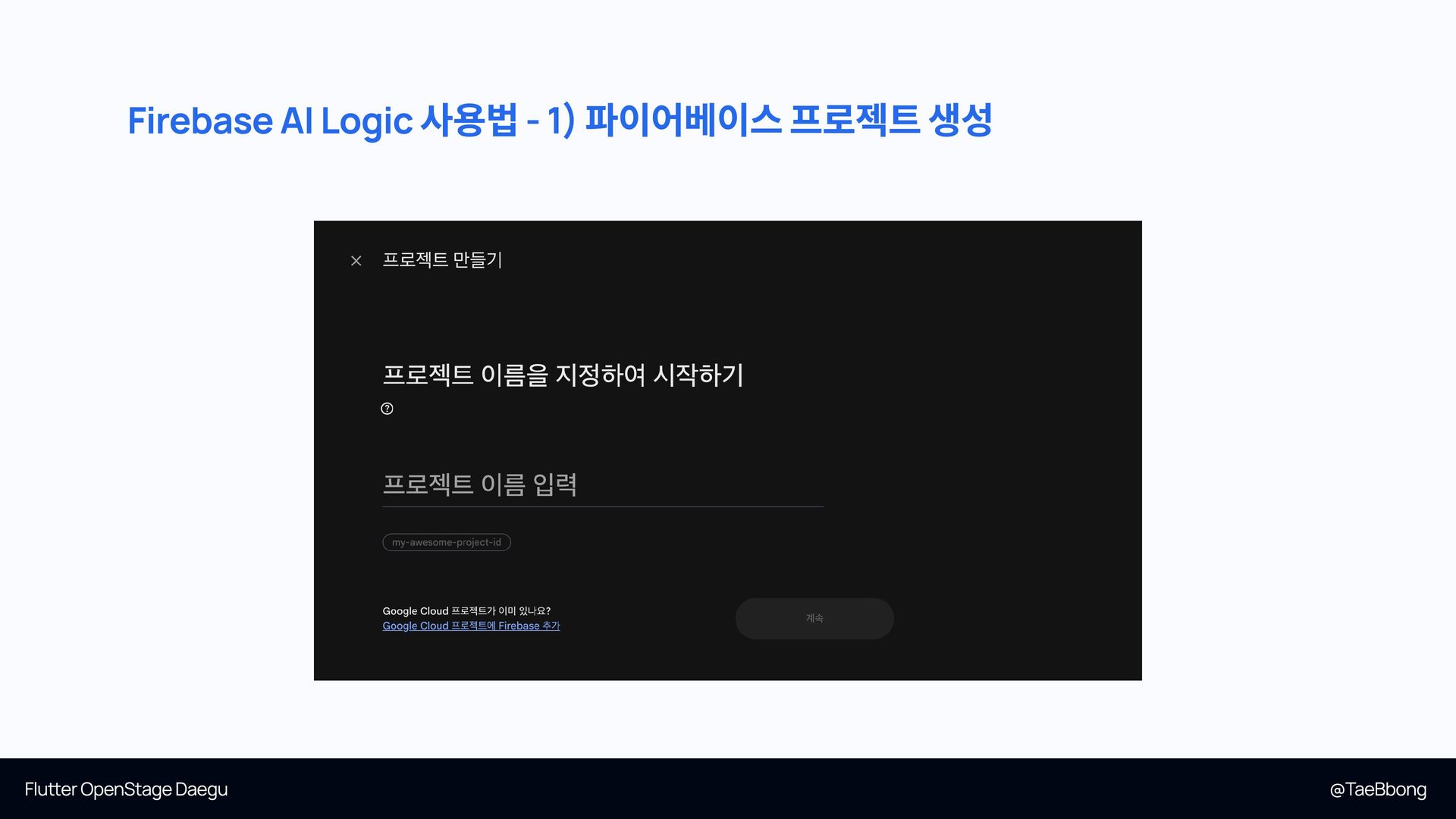Screen dimensions: 1456x819
Task: Click the Flutter OpenStage Daegu footer text
Action: click(x=126, y=789)
